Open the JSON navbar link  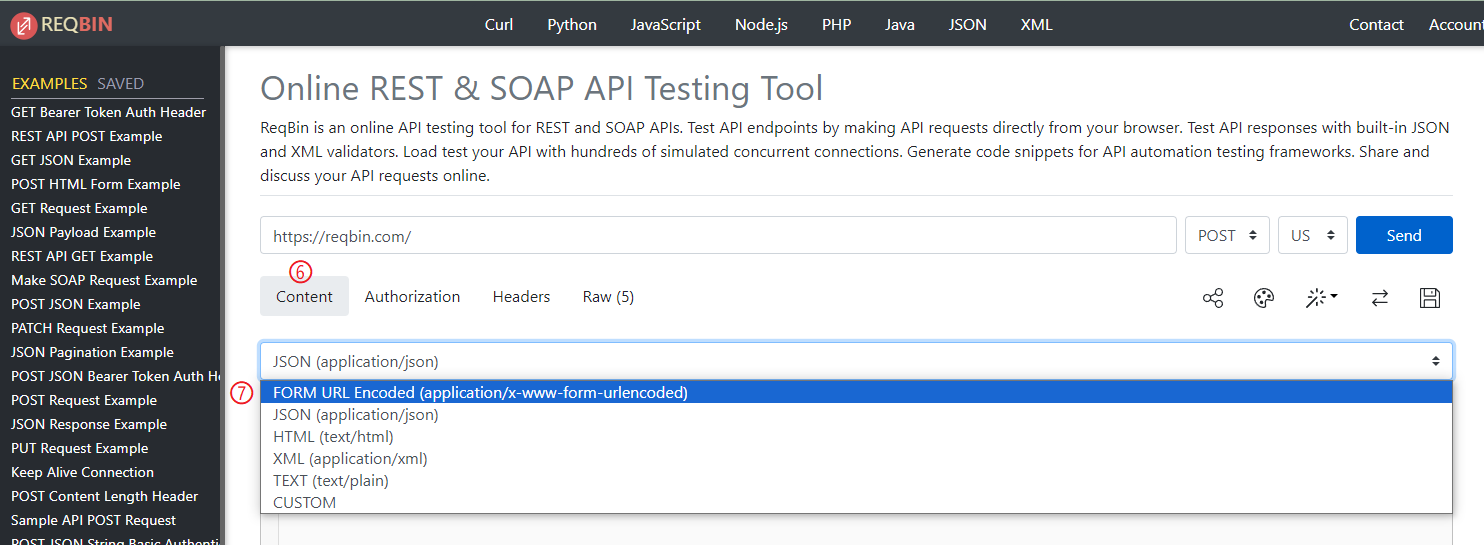pyautogui.click(x=968, y=25)
